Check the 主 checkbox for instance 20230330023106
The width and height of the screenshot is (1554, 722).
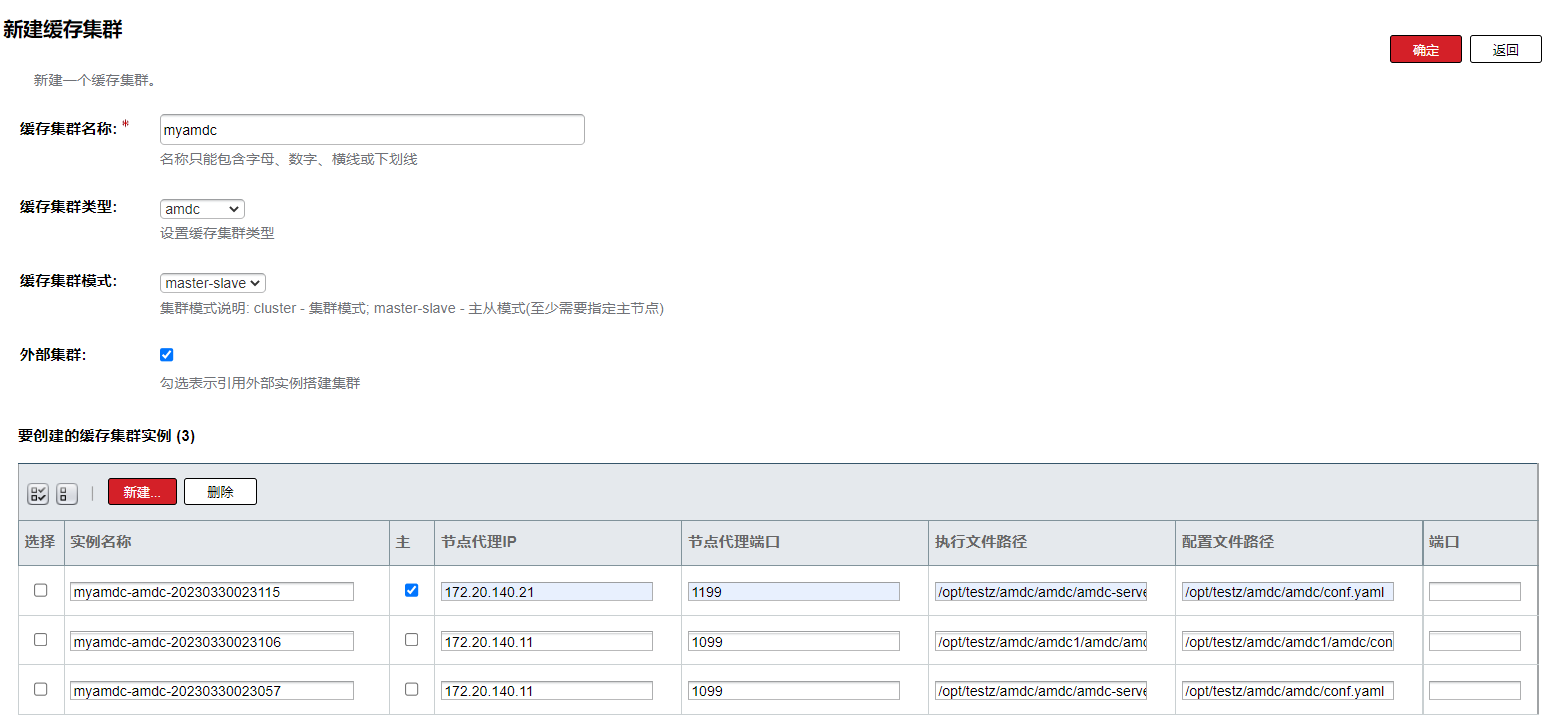pyautogui.click(x=411, y=640)
